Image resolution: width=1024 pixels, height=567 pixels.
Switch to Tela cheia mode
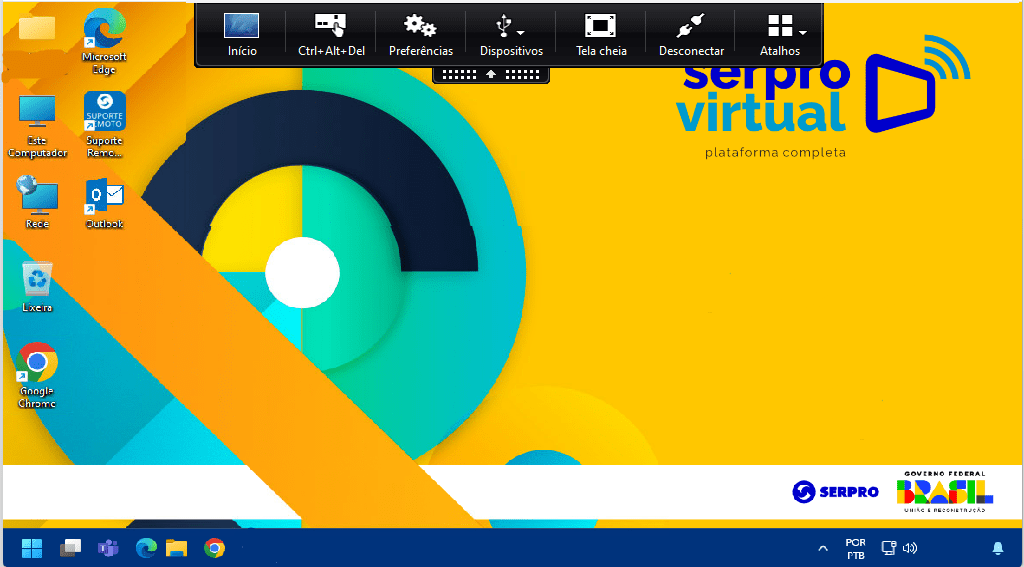click(601, 35)
